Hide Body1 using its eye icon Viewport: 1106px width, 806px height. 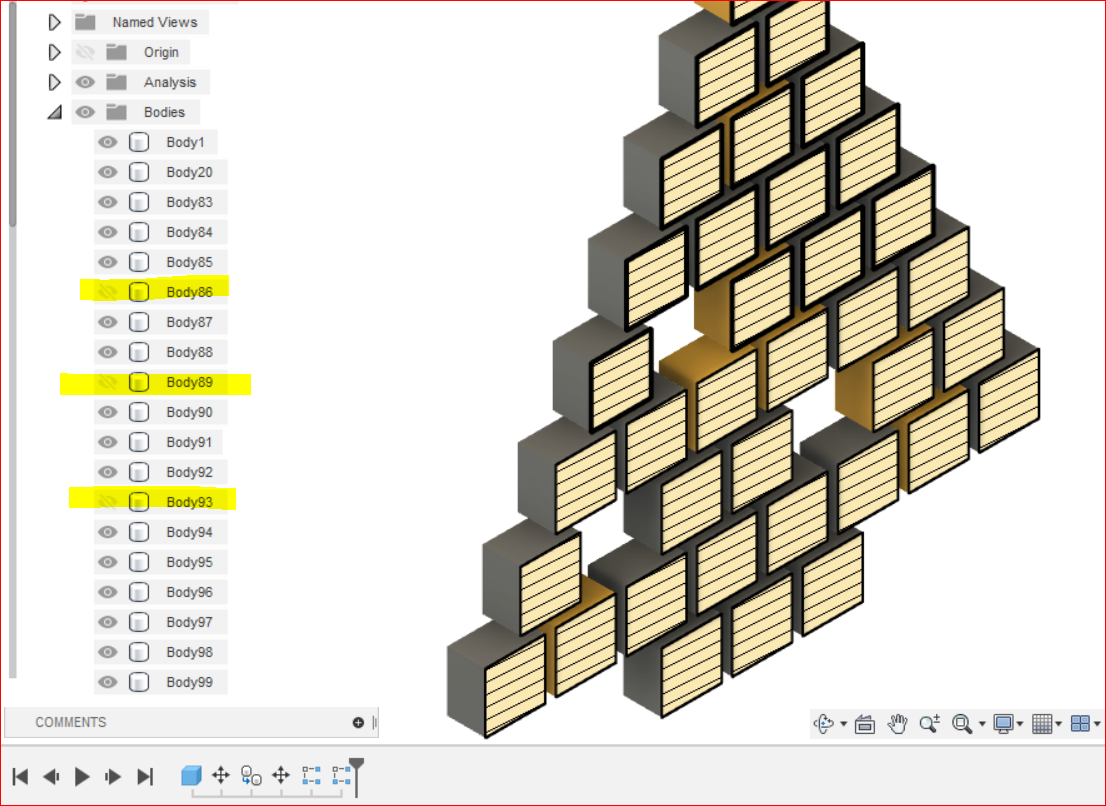[x=107, y=142]
